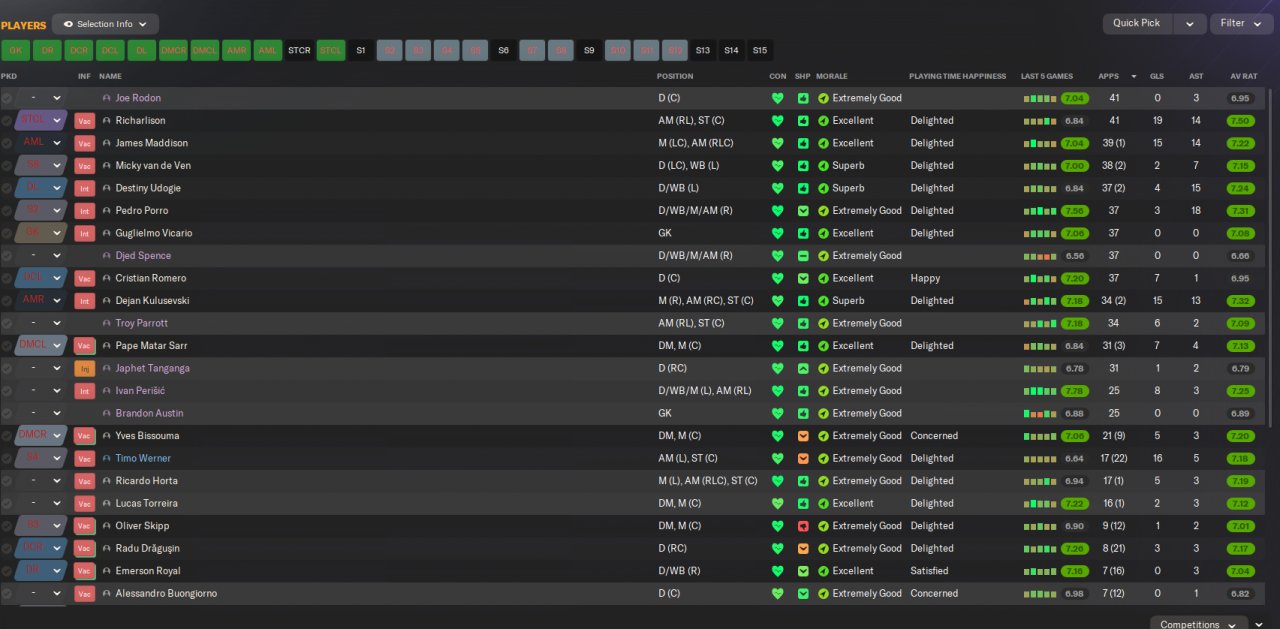Click Richarlison's green match sharpness icon
The image size is (1280, 629).
803,121
